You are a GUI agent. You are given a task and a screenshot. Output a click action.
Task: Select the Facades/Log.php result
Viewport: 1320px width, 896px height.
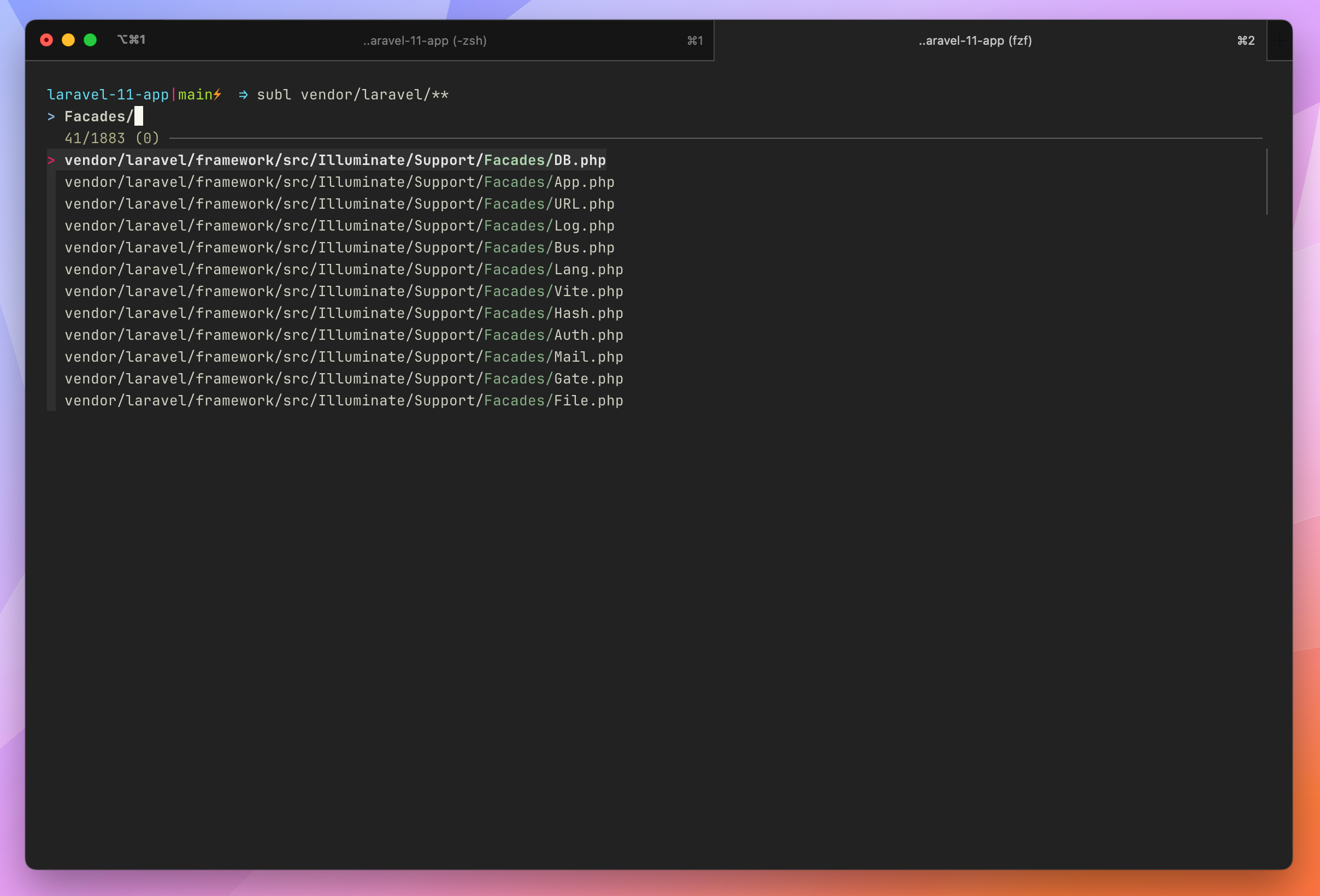click(340, 226)
